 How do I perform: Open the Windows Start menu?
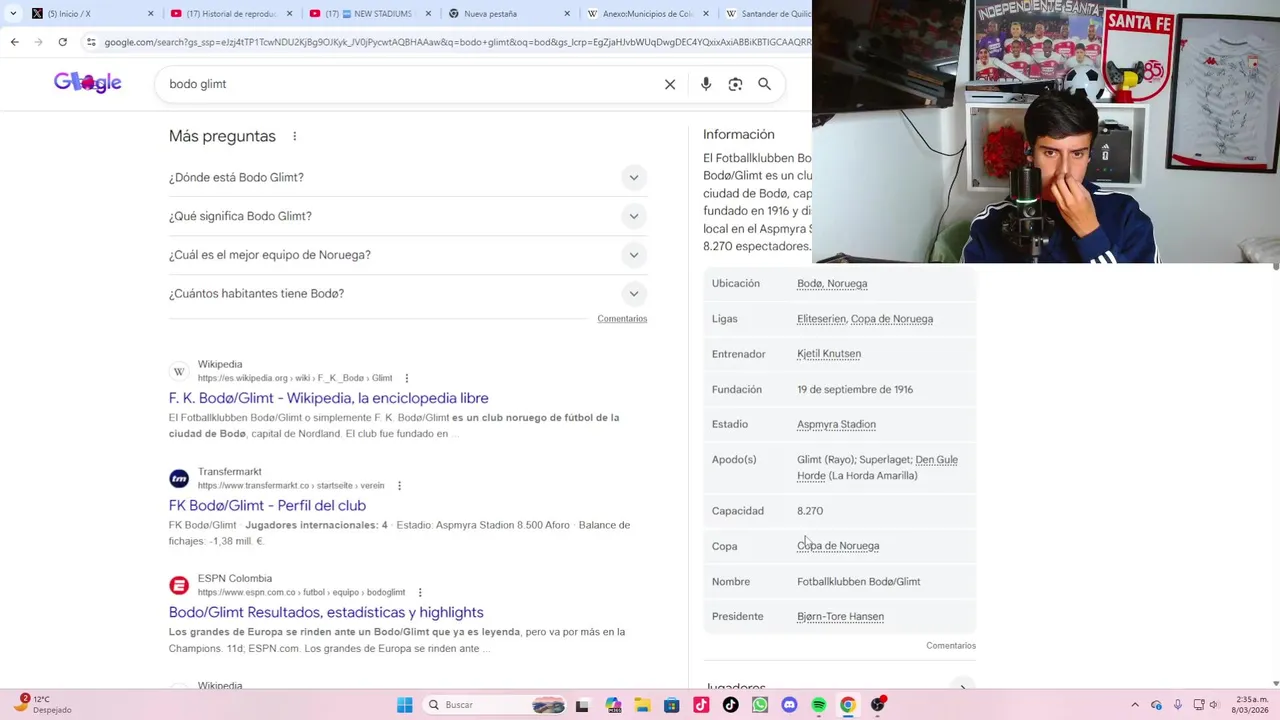404,705
